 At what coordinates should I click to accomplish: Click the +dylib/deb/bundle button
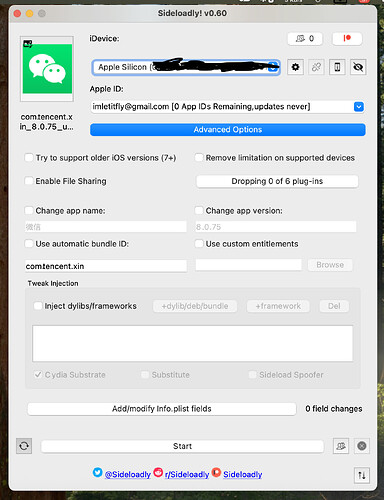click(195, 306)
